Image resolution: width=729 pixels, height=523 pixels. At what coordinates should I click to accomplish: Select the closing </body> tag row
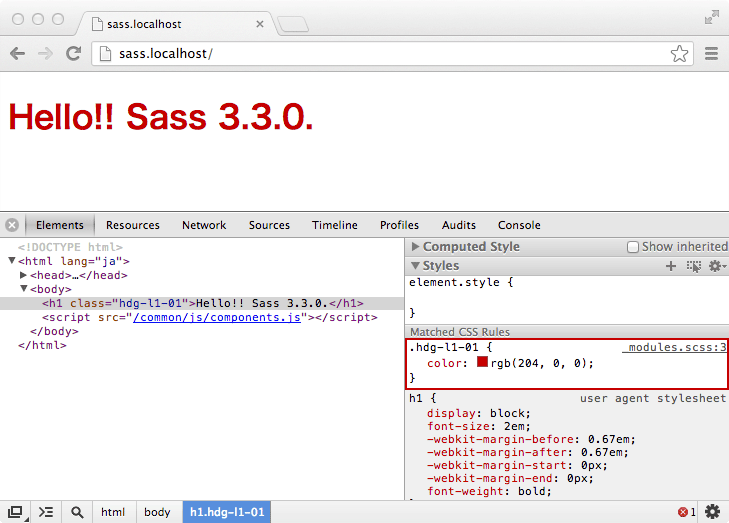54,331
